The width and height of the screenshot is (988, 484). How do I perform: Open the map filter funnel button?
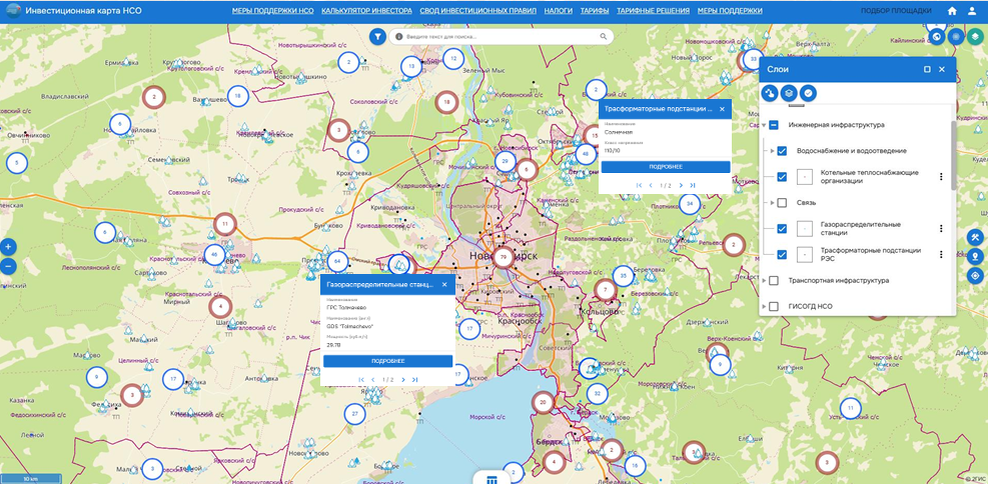coord(377,37)
